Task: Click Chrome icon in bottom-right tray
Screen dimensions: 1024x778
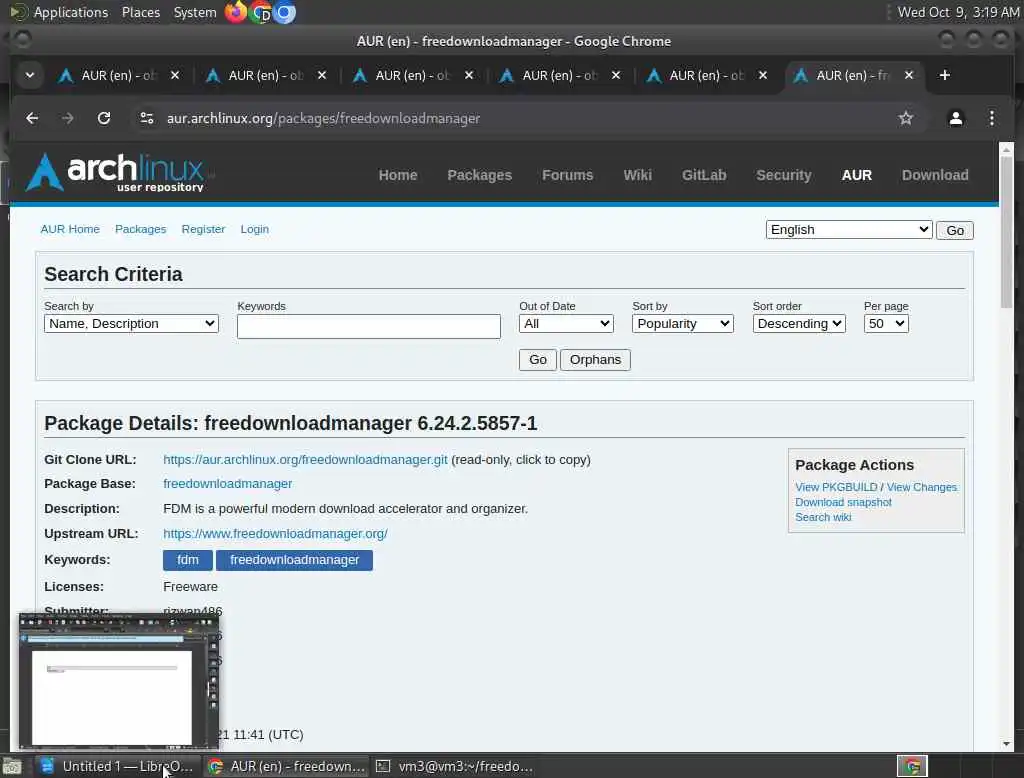Action: [x=912, y=766]
